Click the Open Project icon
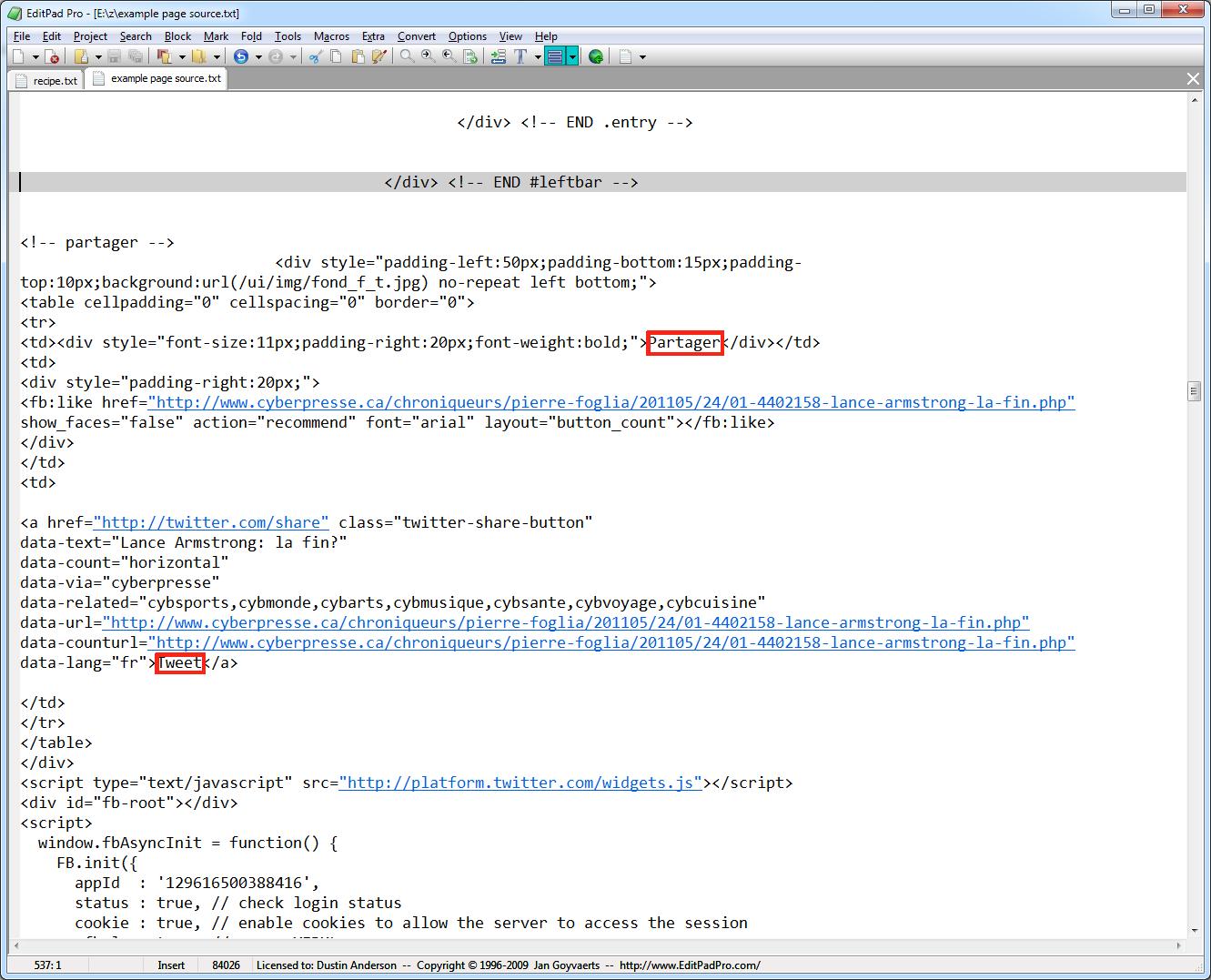The image size is (1211, 980). [165, 56]
